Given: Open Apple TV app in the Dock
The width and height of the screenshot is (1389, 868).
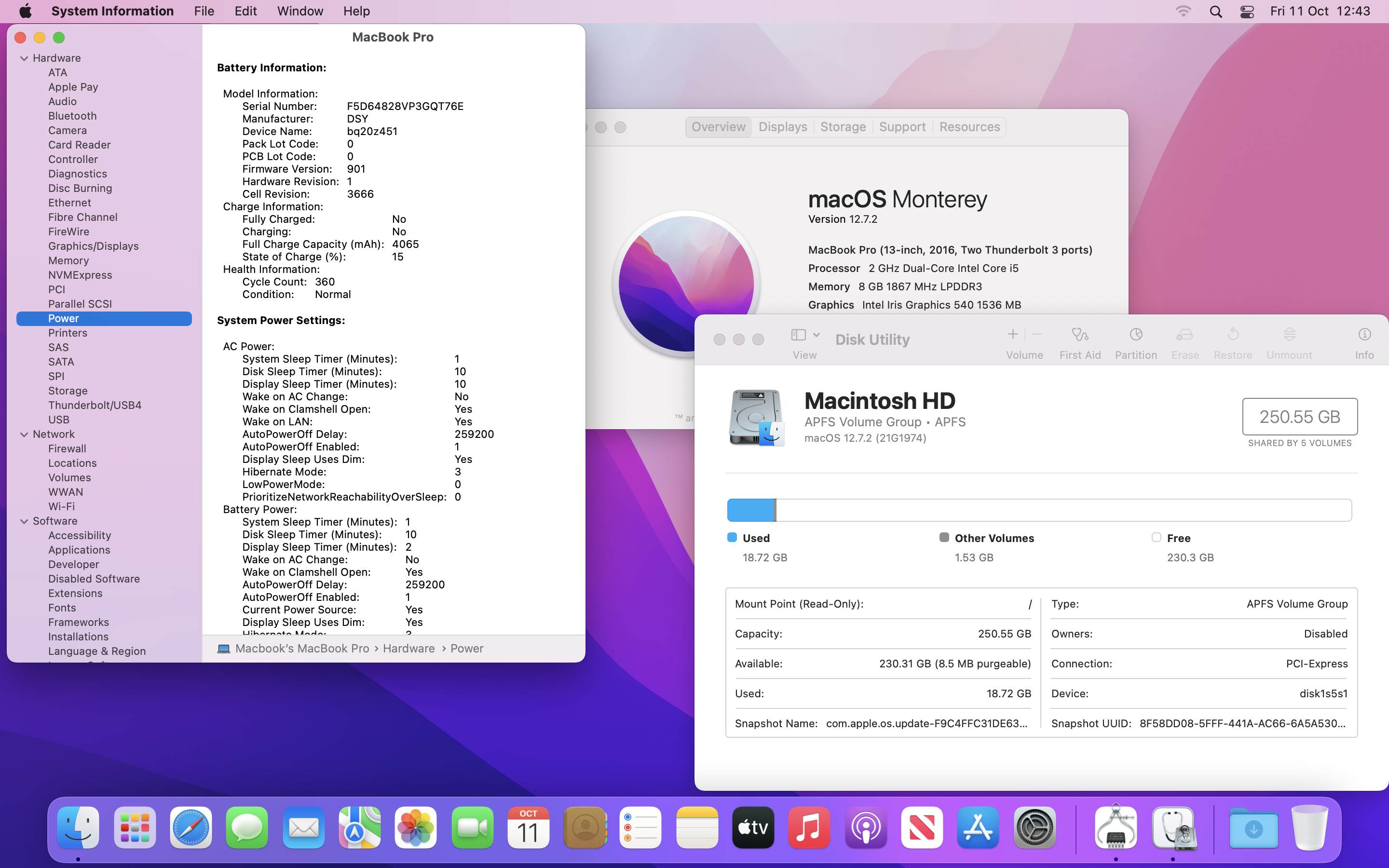Looking at the screenshot, I should tap(753, 827).
